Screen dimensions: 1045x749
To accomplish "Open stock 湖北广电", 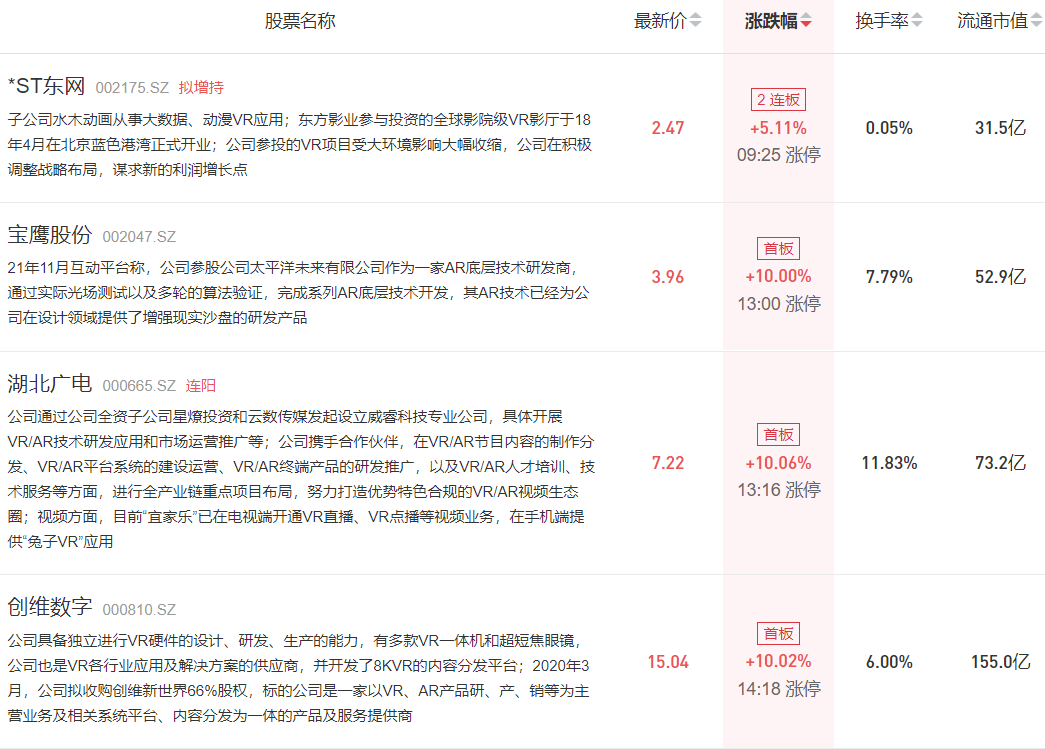I will (x=50, y=384).
